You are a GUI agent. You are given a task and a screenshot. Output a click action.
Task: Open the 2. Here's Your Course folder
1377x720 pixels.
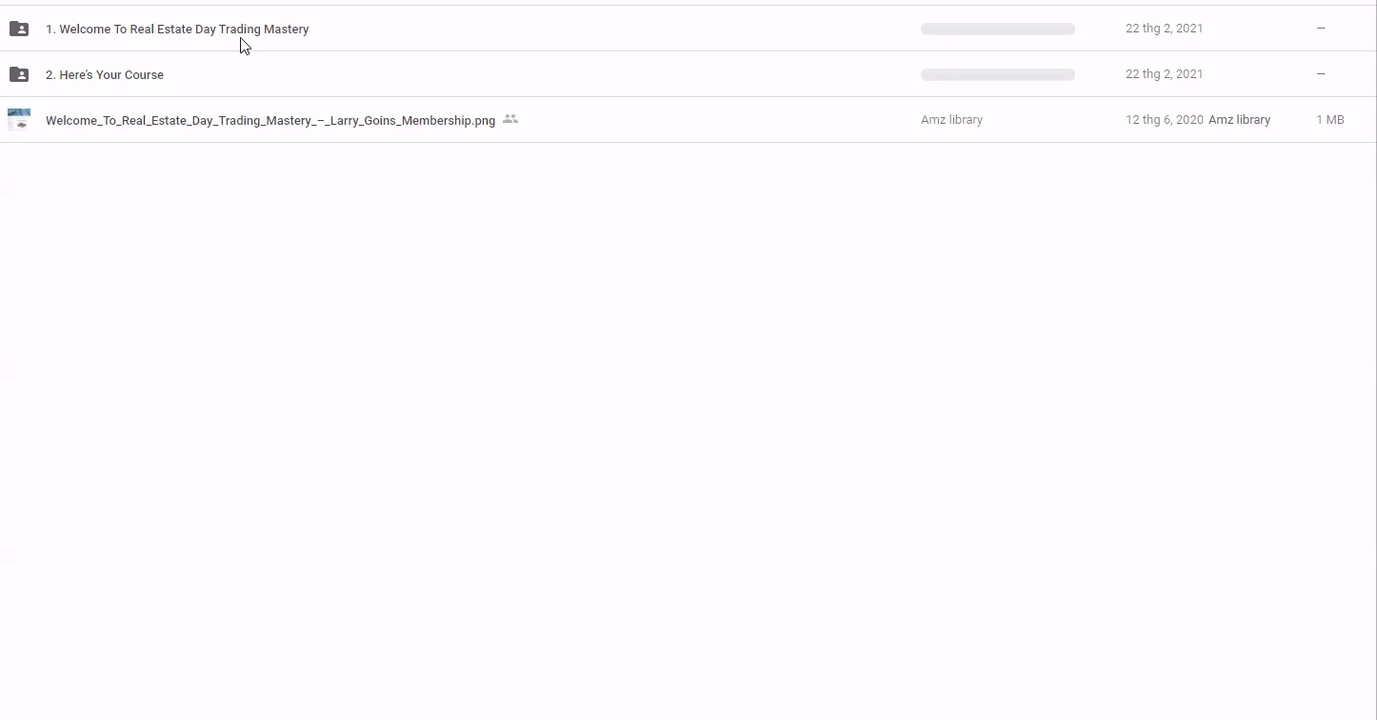(x=104, y=75)
